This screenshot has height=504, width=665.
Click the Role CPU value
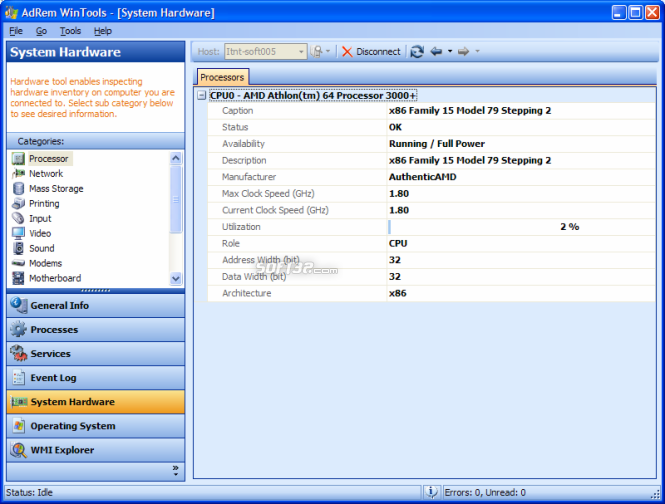pos(398,244)
